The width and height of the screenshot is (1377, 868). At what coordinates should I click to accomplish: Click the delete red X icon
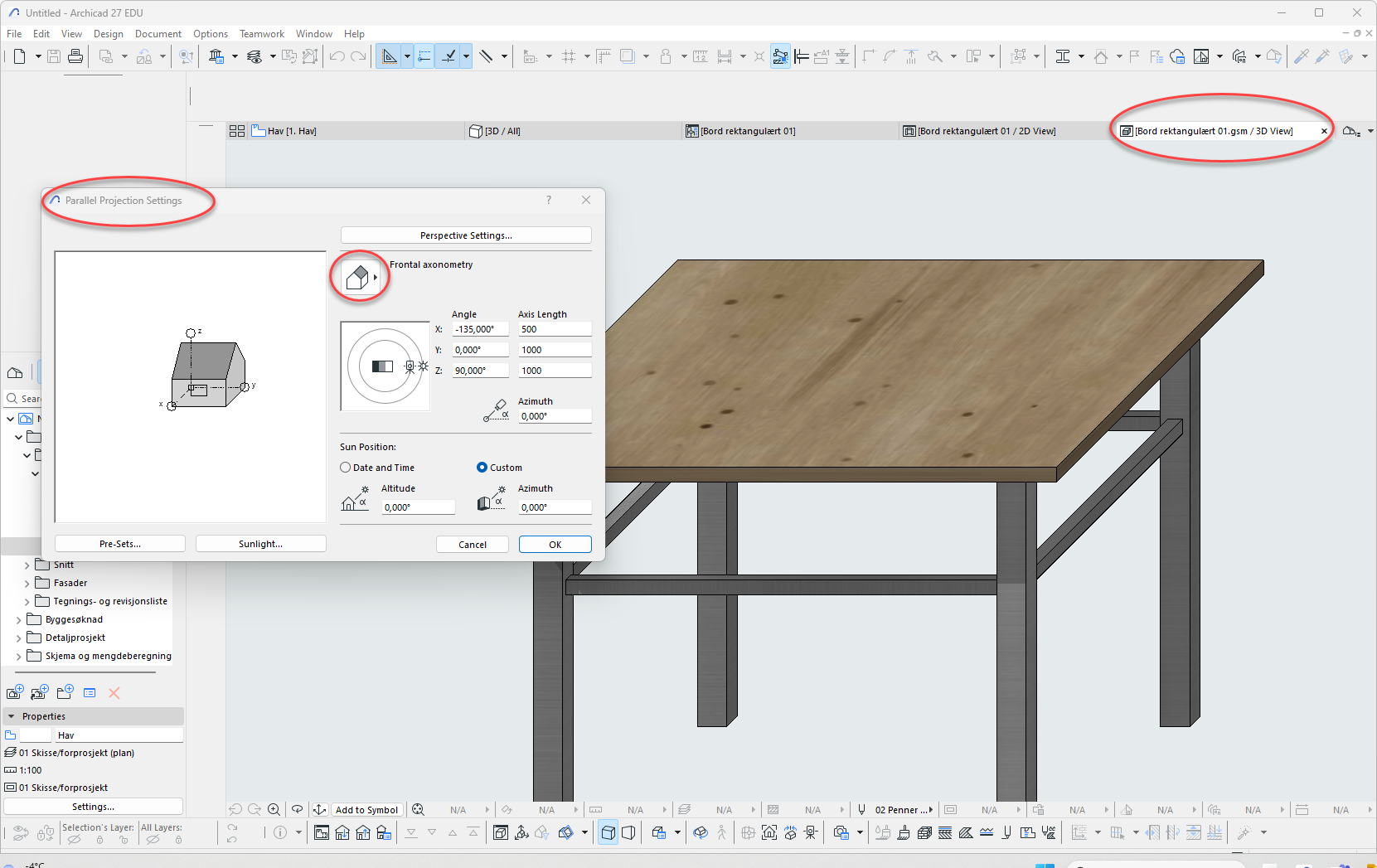pos(114,693)
